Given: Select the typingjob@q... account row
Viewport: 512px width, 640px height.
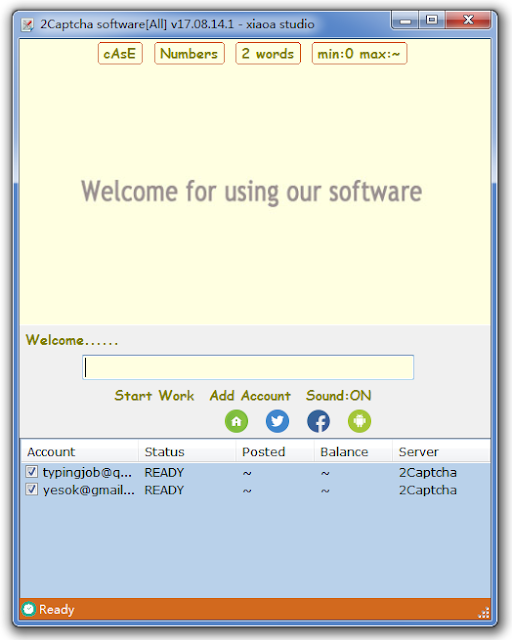Looking at the screenshot, I should pos(255,472).
